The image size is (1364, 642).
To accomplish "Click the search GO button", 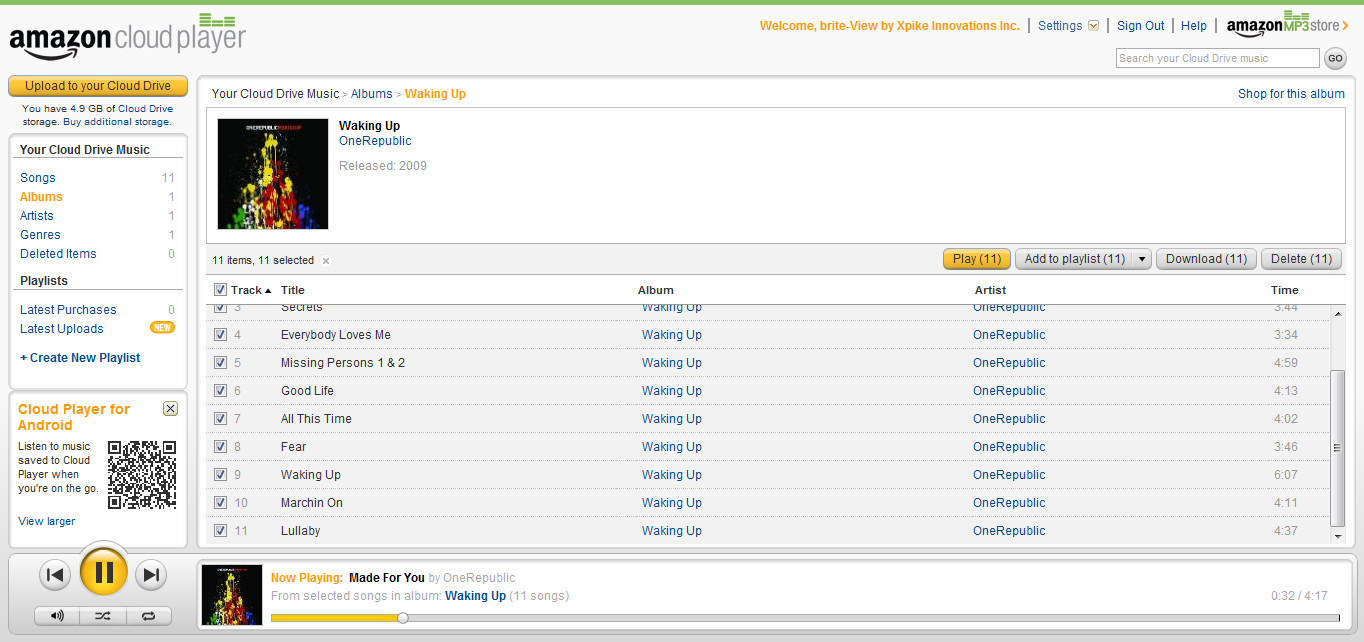I will 1335,59.
